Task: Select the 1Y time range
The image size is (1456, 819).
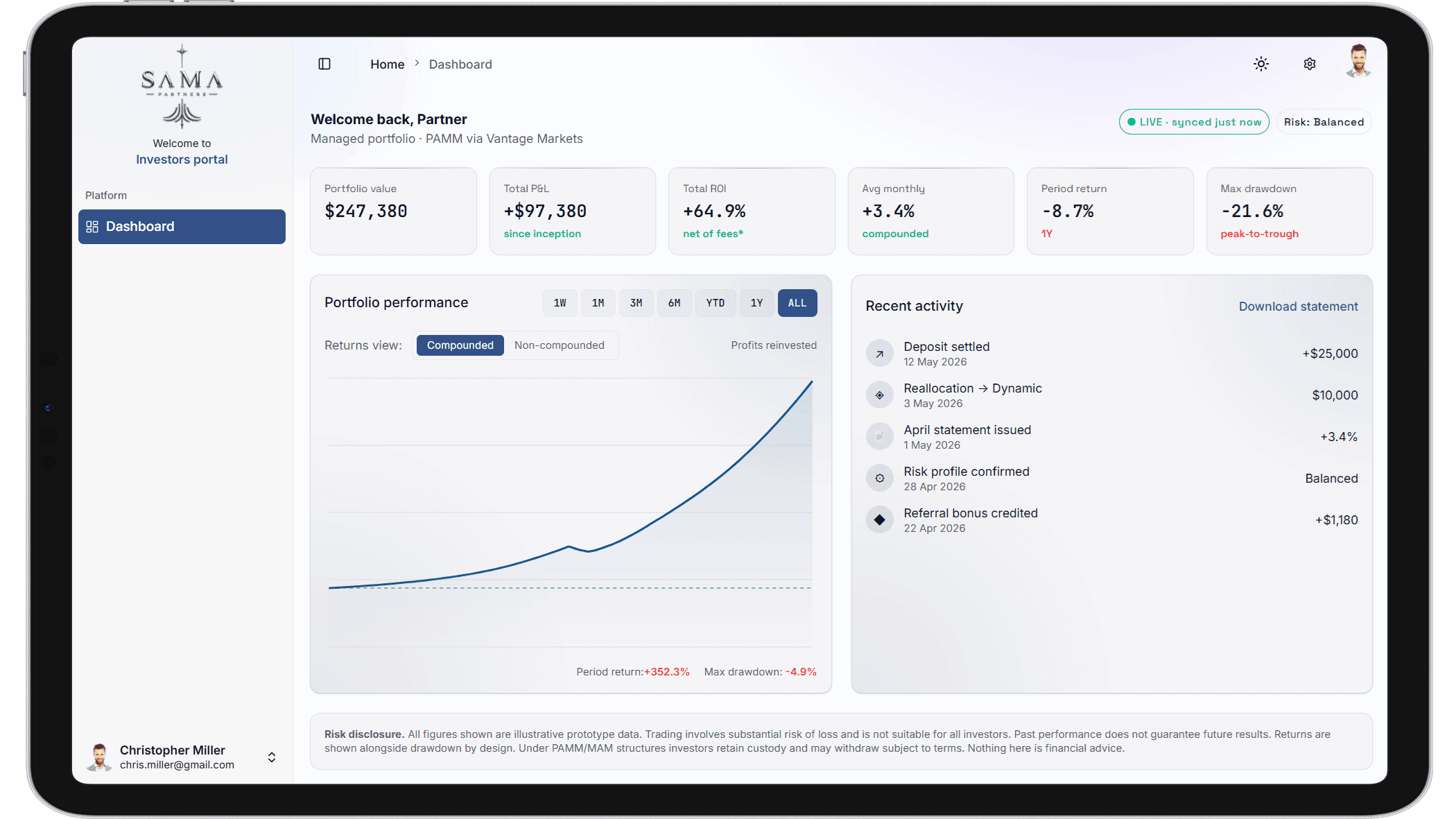Action: coord(756,303)
